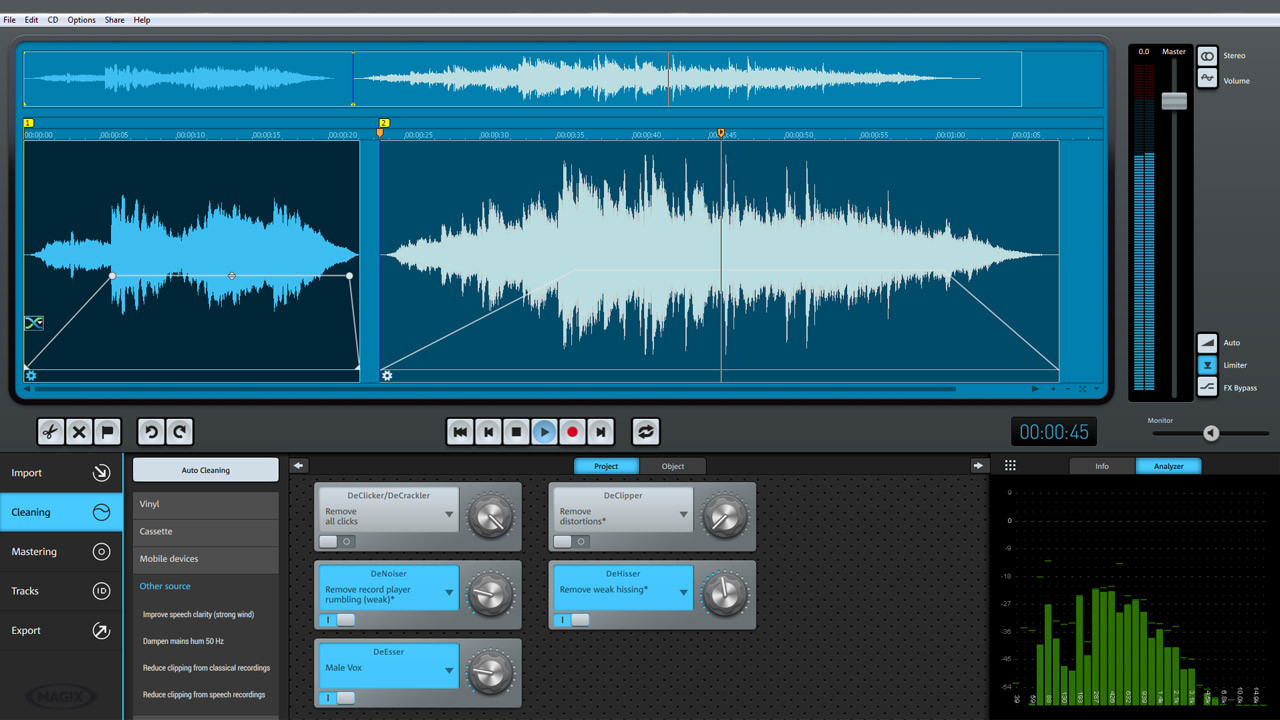
Task: Toggle the Stereo link button
Action: 1207,56
